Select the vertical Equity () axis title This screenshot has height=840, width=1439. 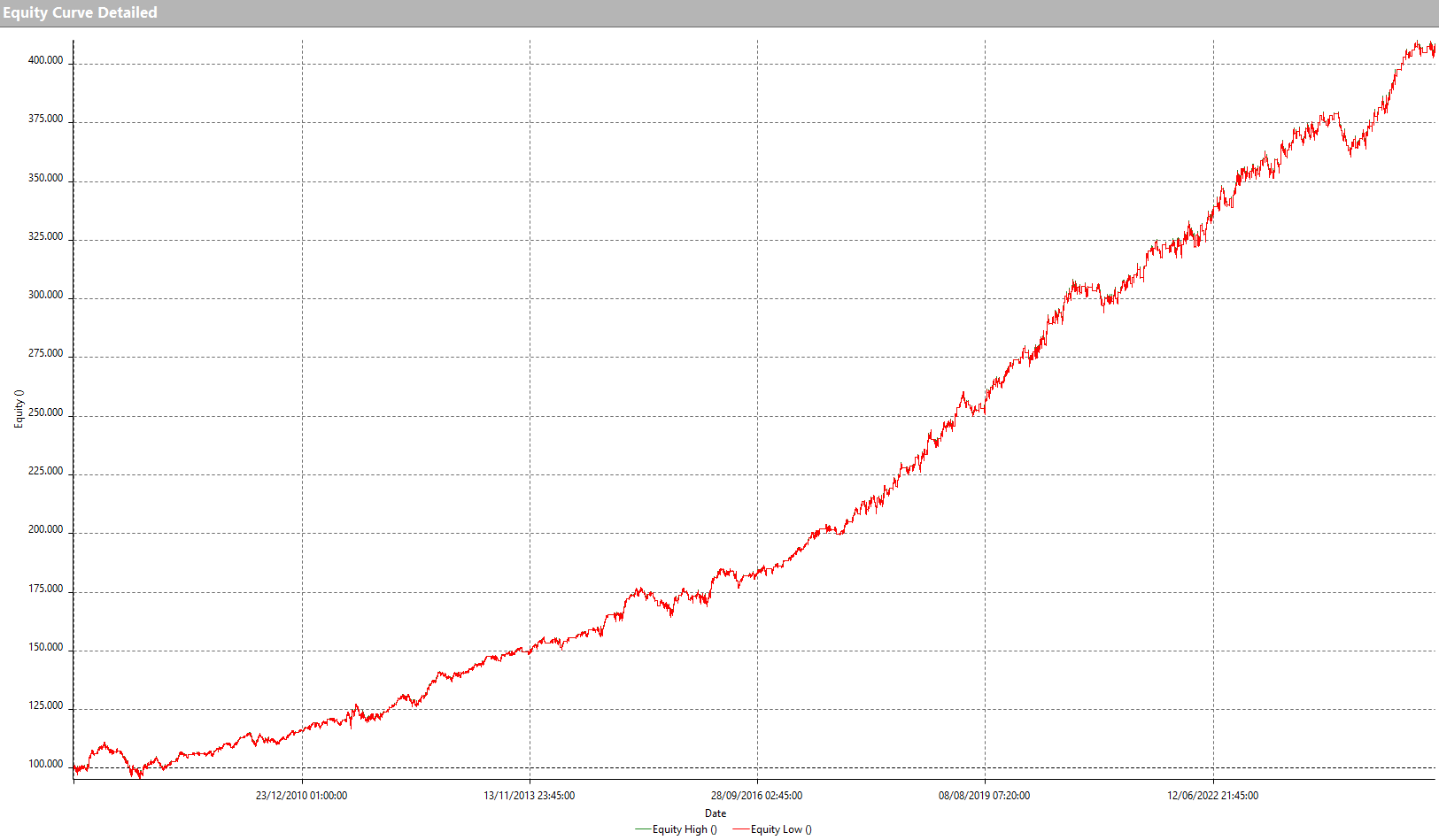point(19,409)
